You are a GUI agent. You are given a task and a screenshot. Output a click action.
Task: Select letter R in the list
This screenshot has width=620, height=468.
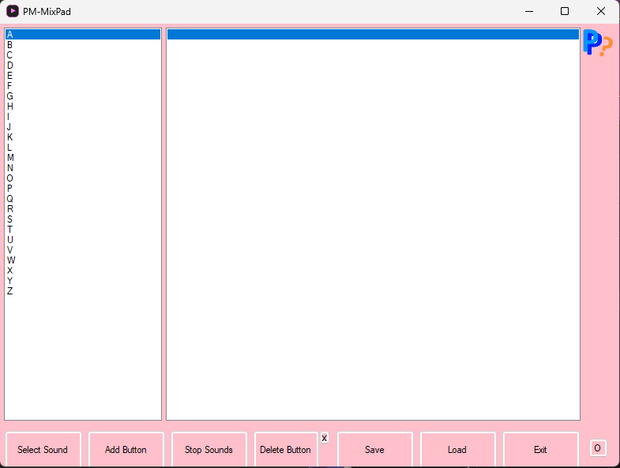[x=83, y=209]
